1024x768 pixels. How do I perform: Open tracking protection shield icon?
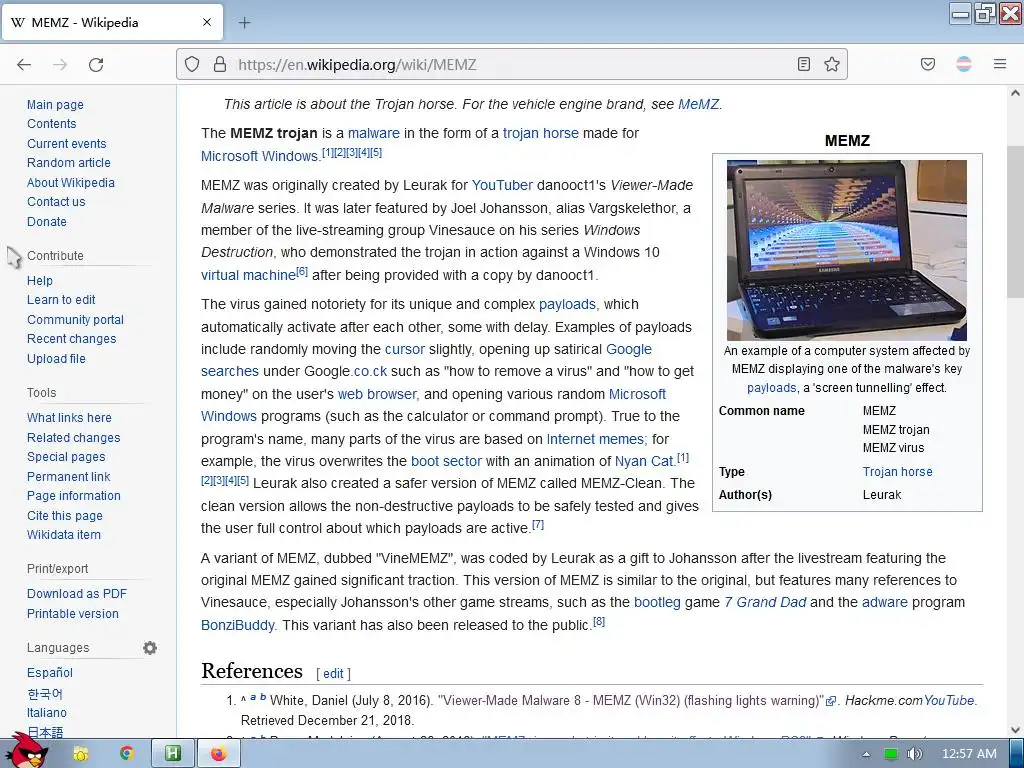191,64
